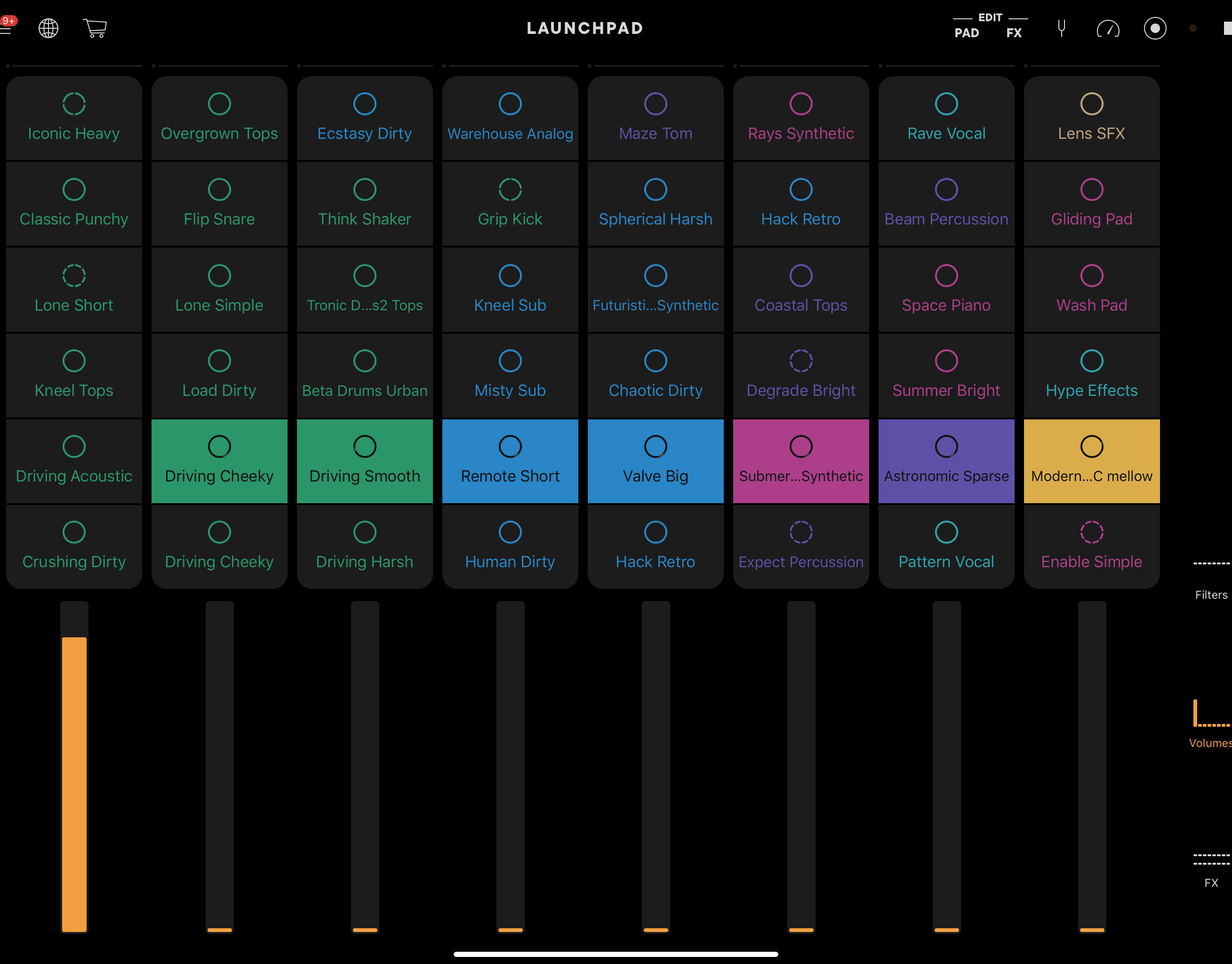Screen dimensions: 1232x964
Task: Set volume slider under Enable Simple column
Action: point(1092,767)
